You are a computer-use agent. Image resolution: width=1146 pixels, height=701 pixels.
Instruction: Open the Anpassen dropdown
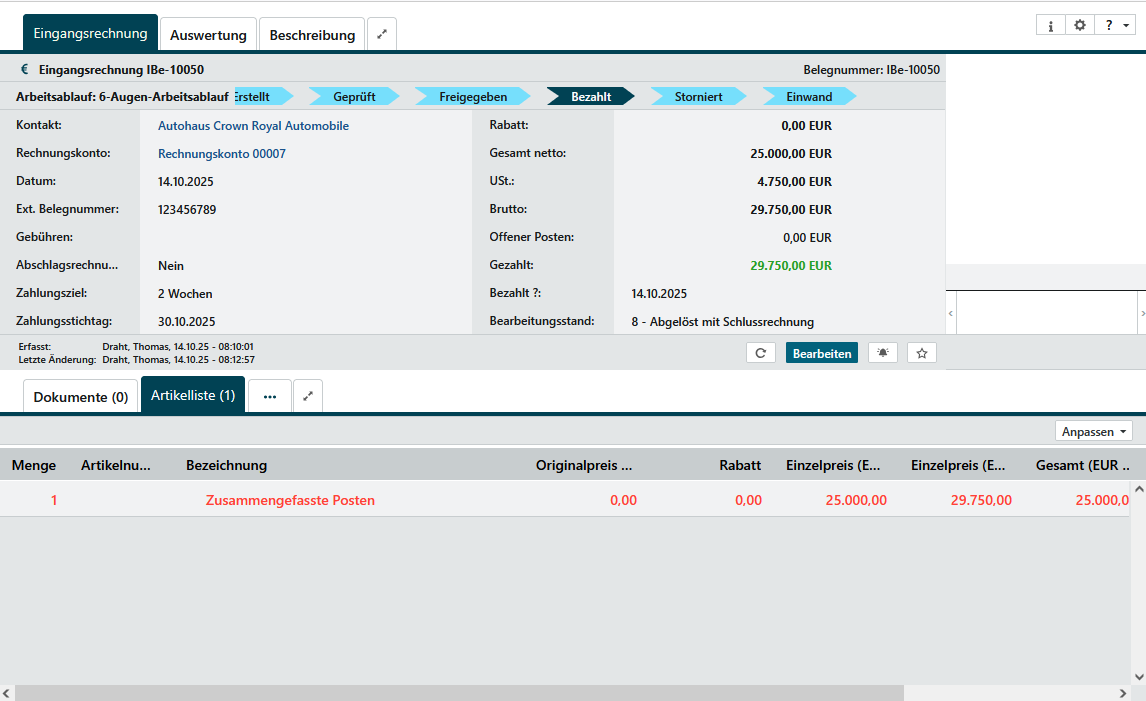pyautogui.click(x=1094, y=431)
